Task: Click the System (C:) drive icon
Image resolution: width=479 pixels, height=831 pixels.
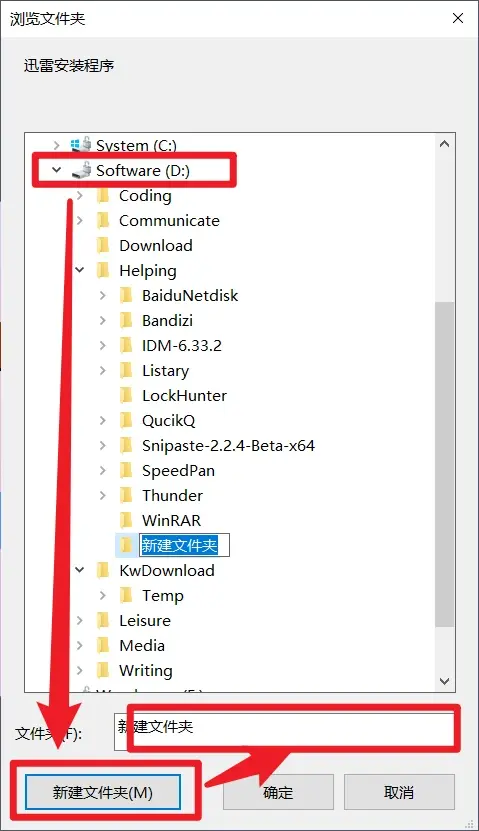Action: pos(81,144)
